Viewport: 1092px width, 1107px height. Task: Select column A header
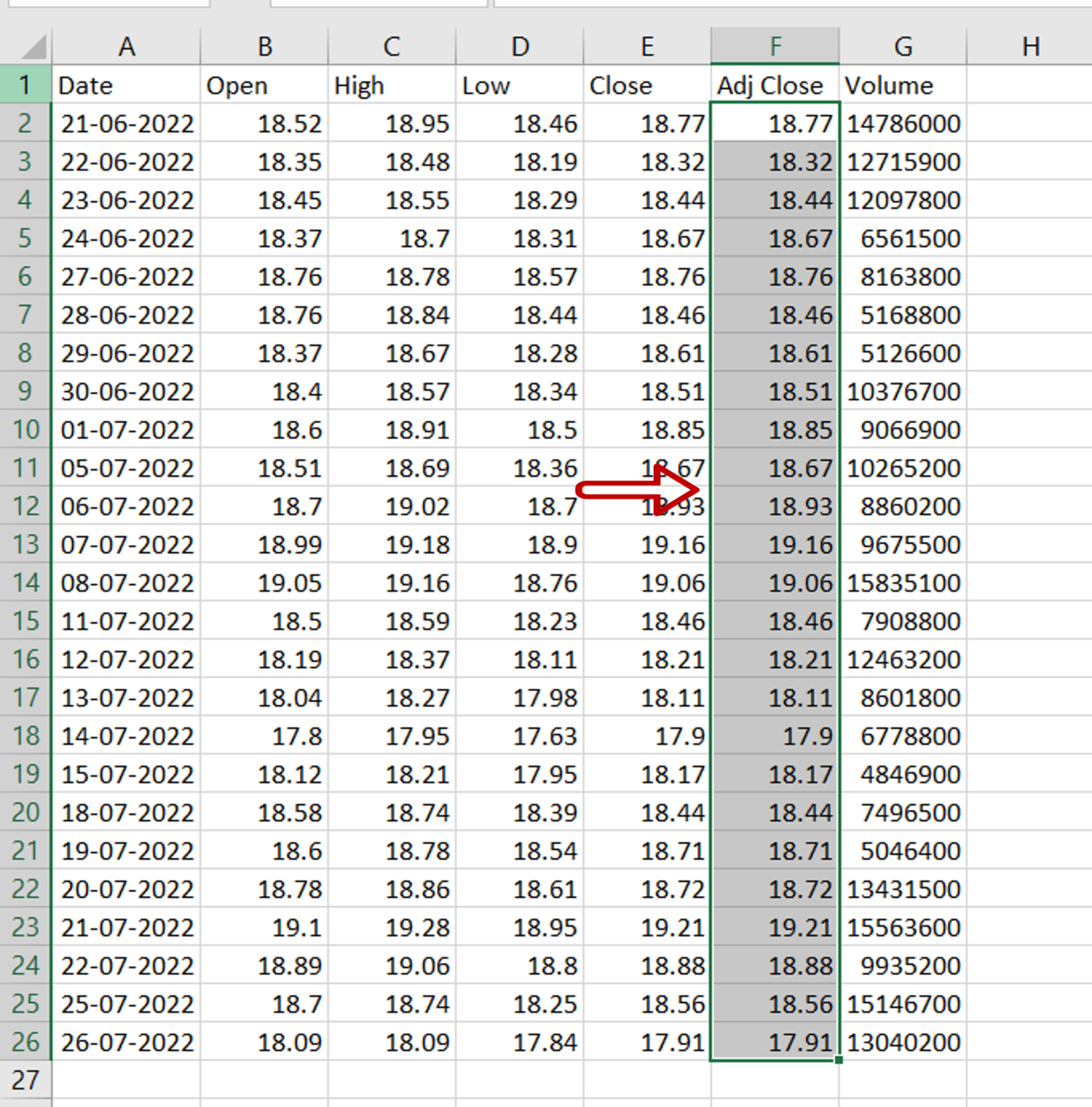[128, 46]
